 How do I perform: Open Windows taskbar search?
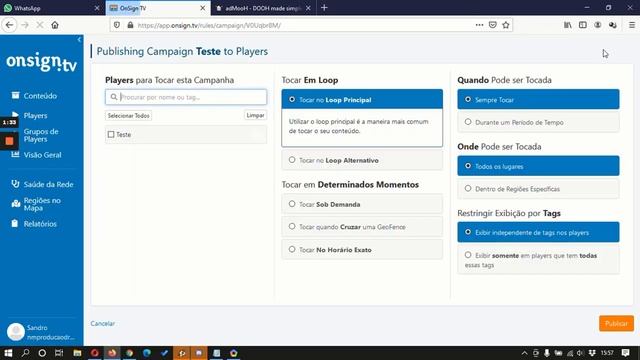pyautogui.click(x=25, y=353)
